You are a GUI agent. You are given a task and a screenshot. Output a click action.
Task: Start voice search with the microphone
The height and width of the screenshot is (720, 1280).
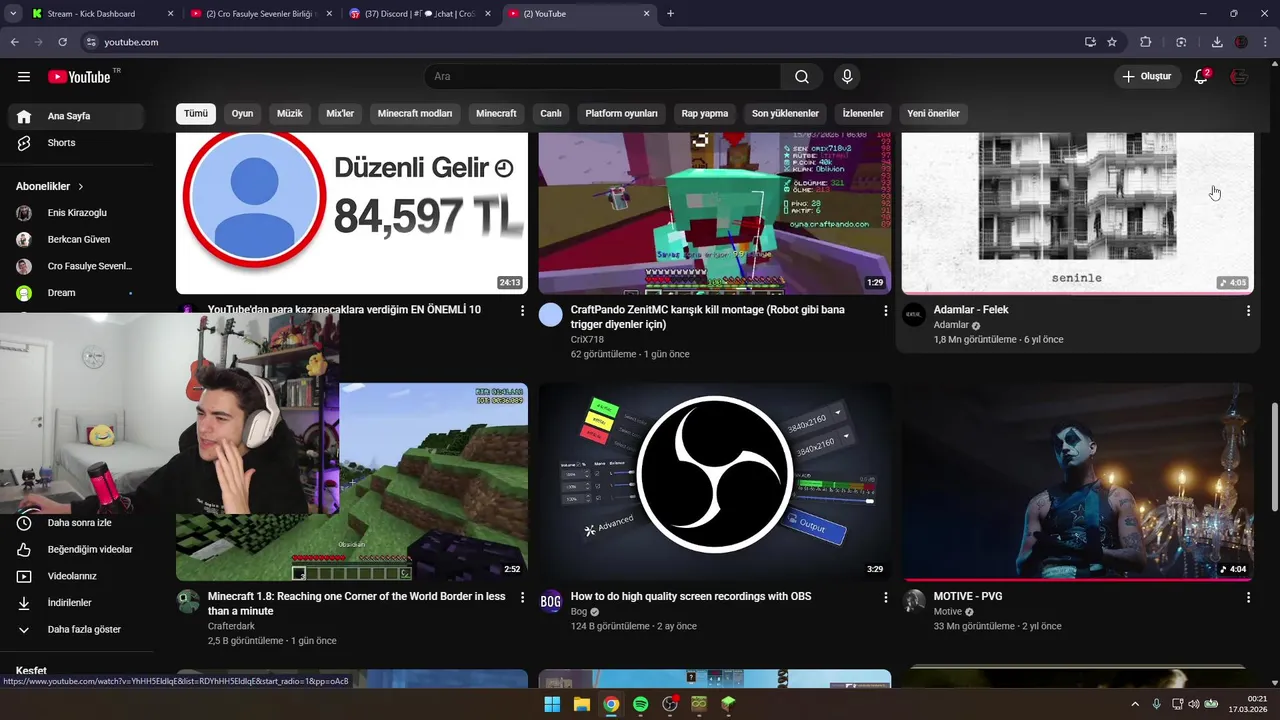coord(847,77)
